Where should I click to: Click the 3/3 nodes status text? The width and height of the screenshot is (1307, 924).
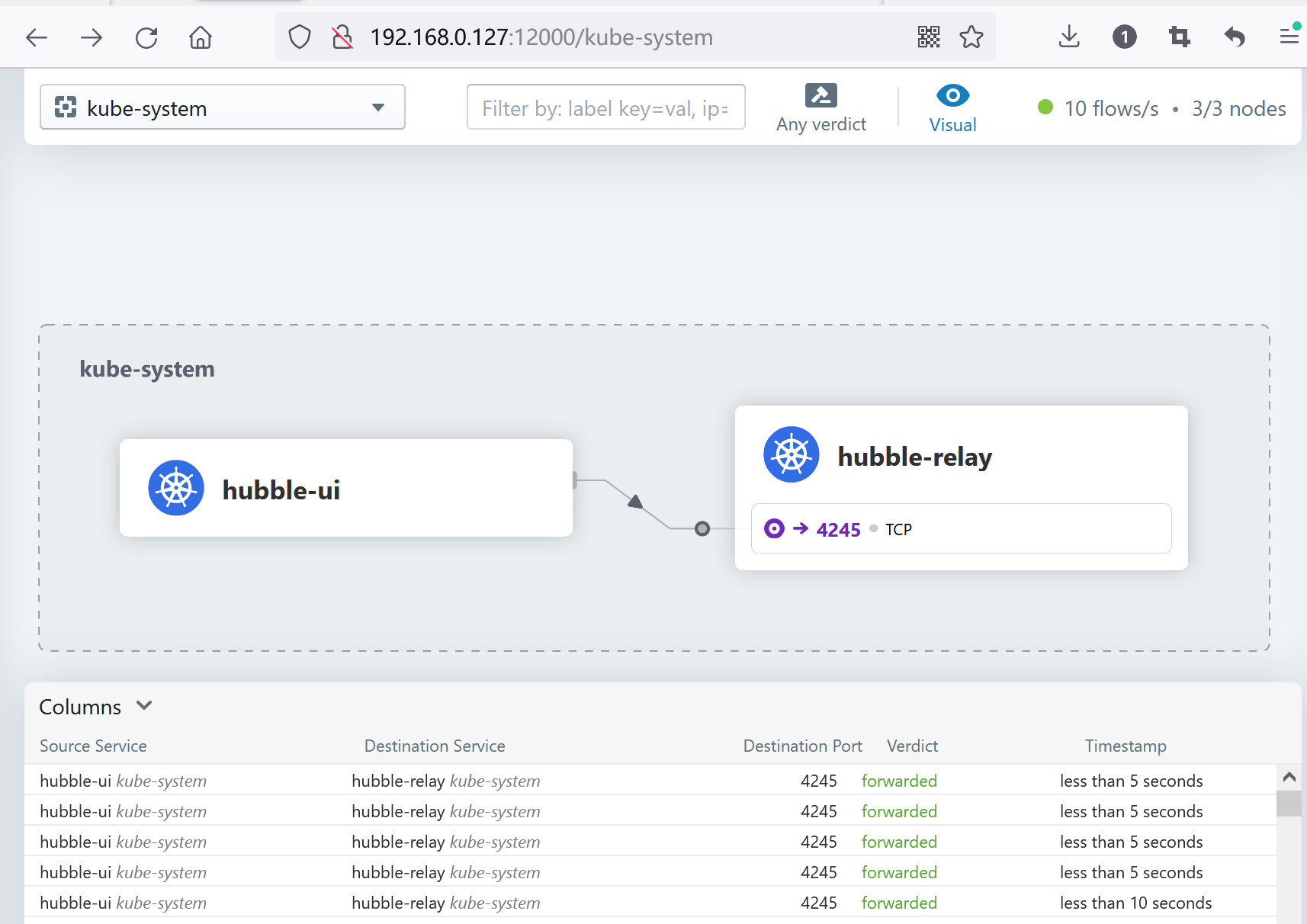click(1238, 108)
